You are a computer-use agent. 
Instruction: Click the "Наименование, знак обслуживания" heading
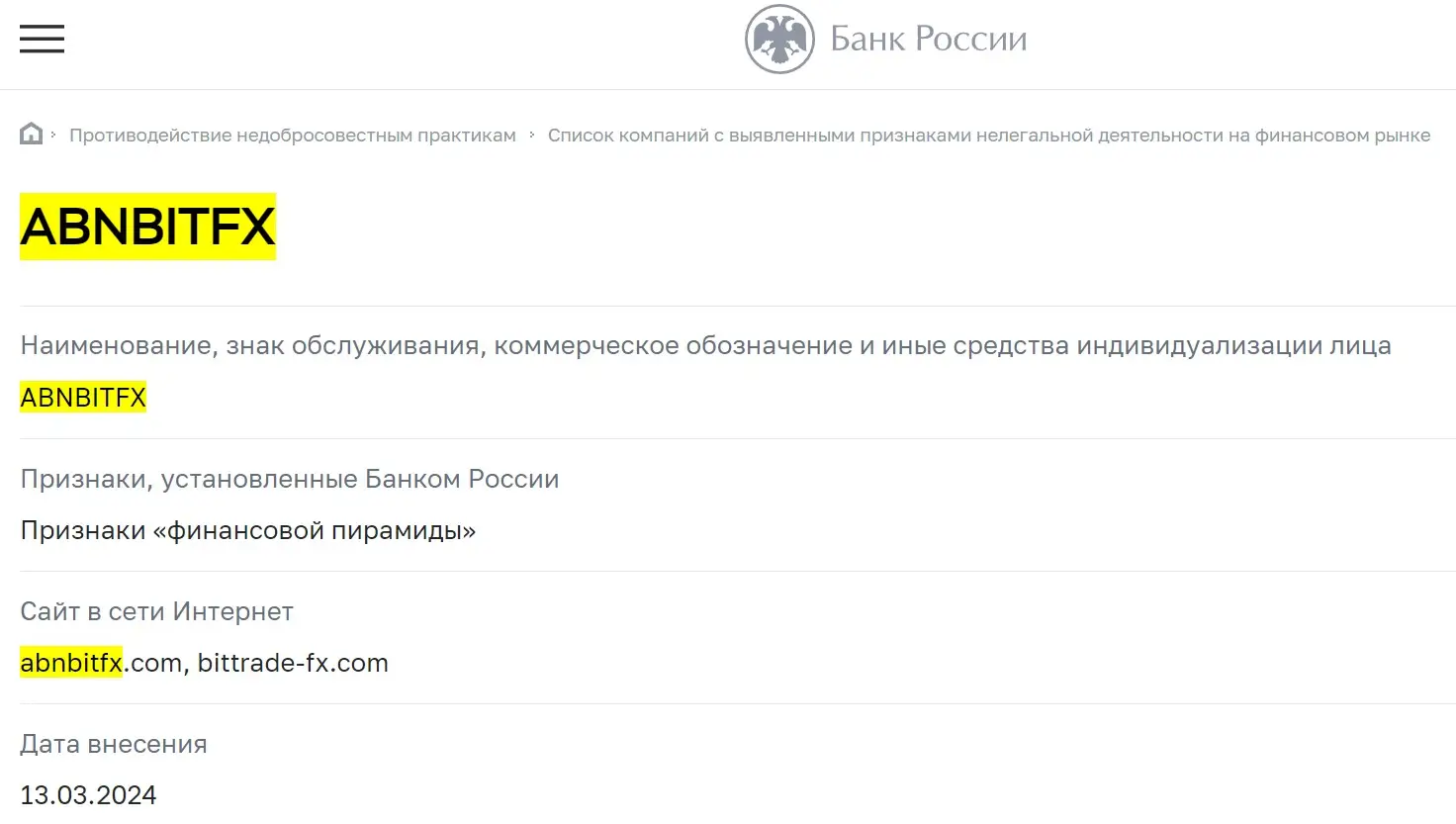pos(705,345)
